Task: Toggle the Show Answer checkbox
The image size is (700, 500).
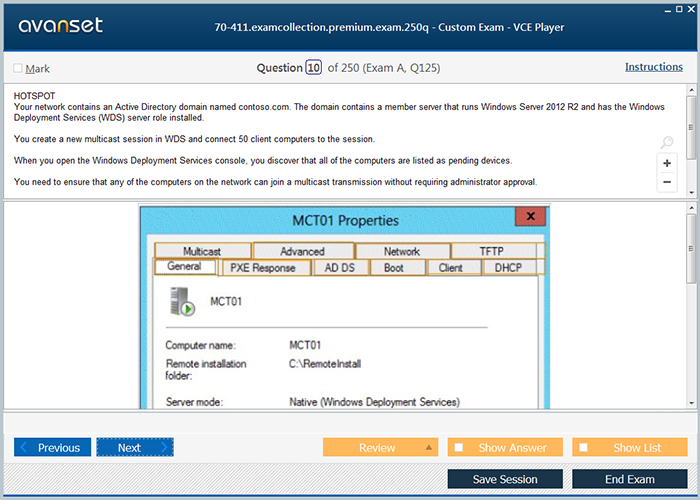Action: point(458,447)
